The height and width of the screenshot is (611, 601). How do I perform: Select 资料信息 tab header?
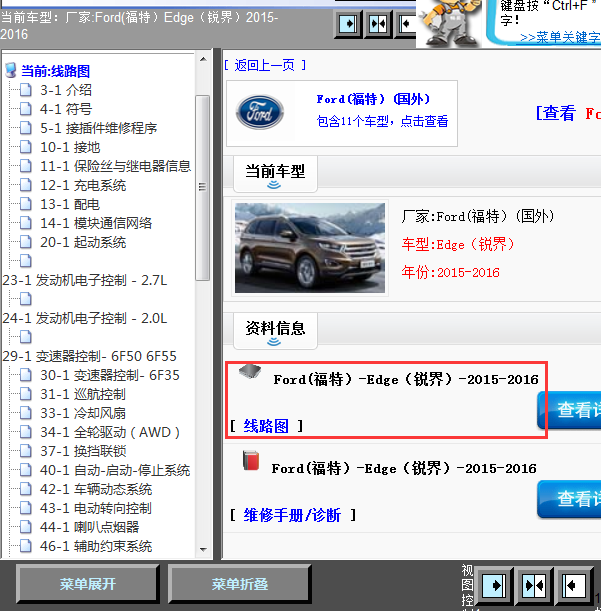(275, 331)
